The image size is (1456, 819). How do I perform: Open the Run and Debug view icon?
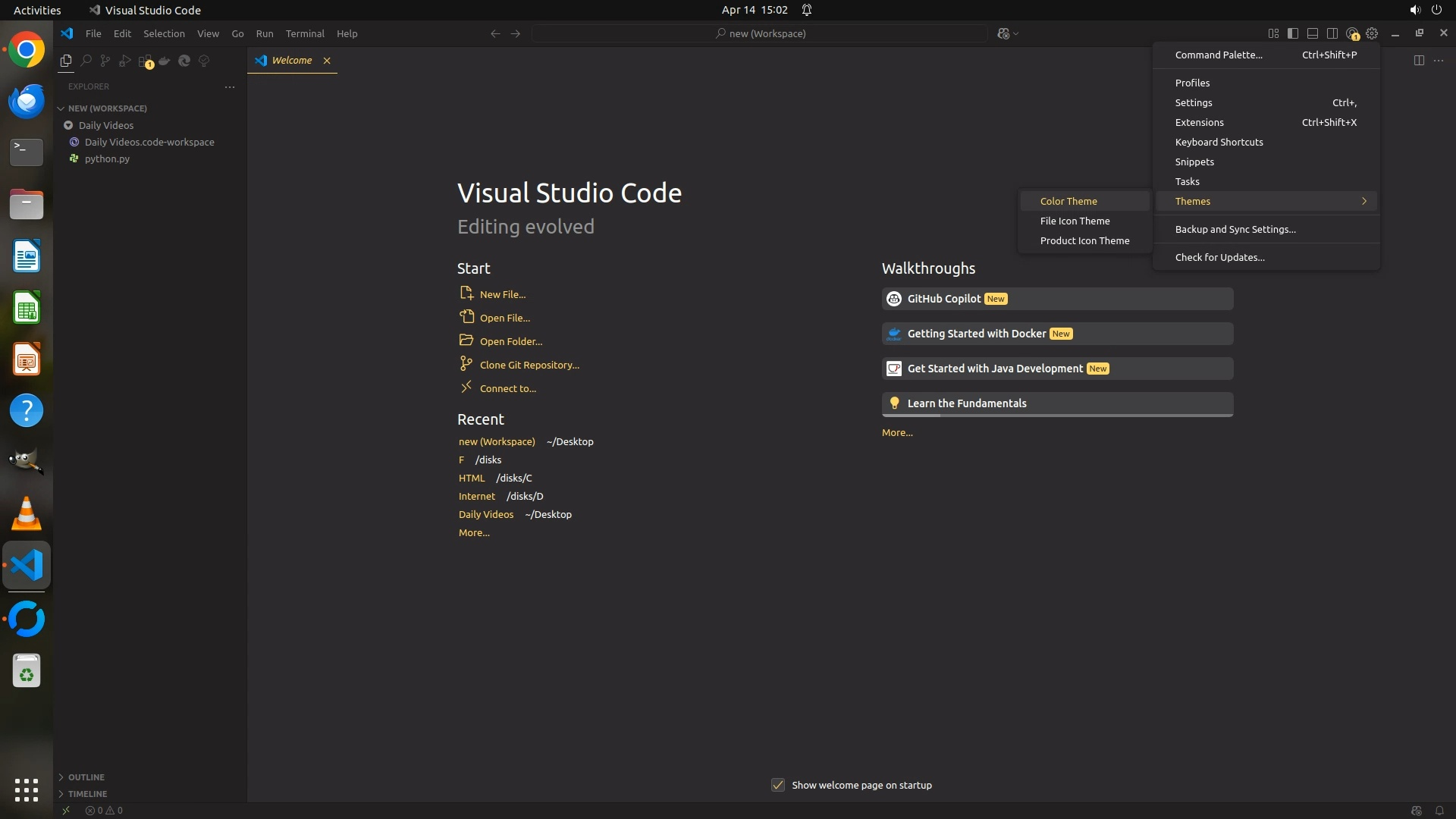point(125,61)
